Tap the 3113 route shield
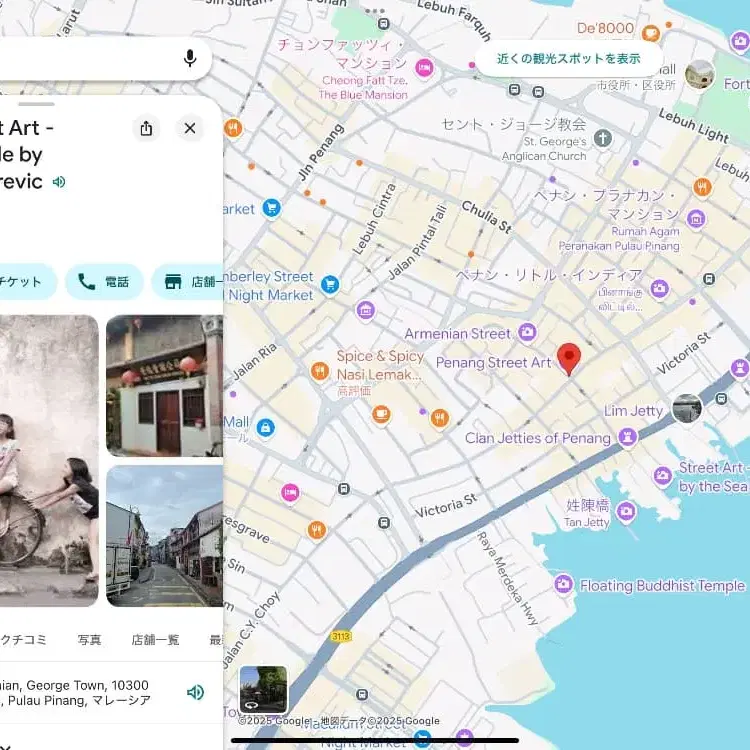Image resolution: width=750 pixels, height=750 pixels. [341, 636]
